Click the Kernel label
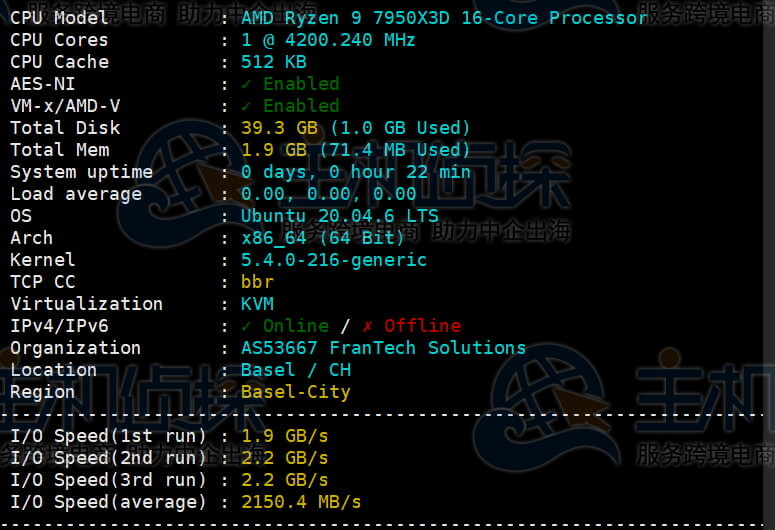775x530 pixels. [43, 260]
